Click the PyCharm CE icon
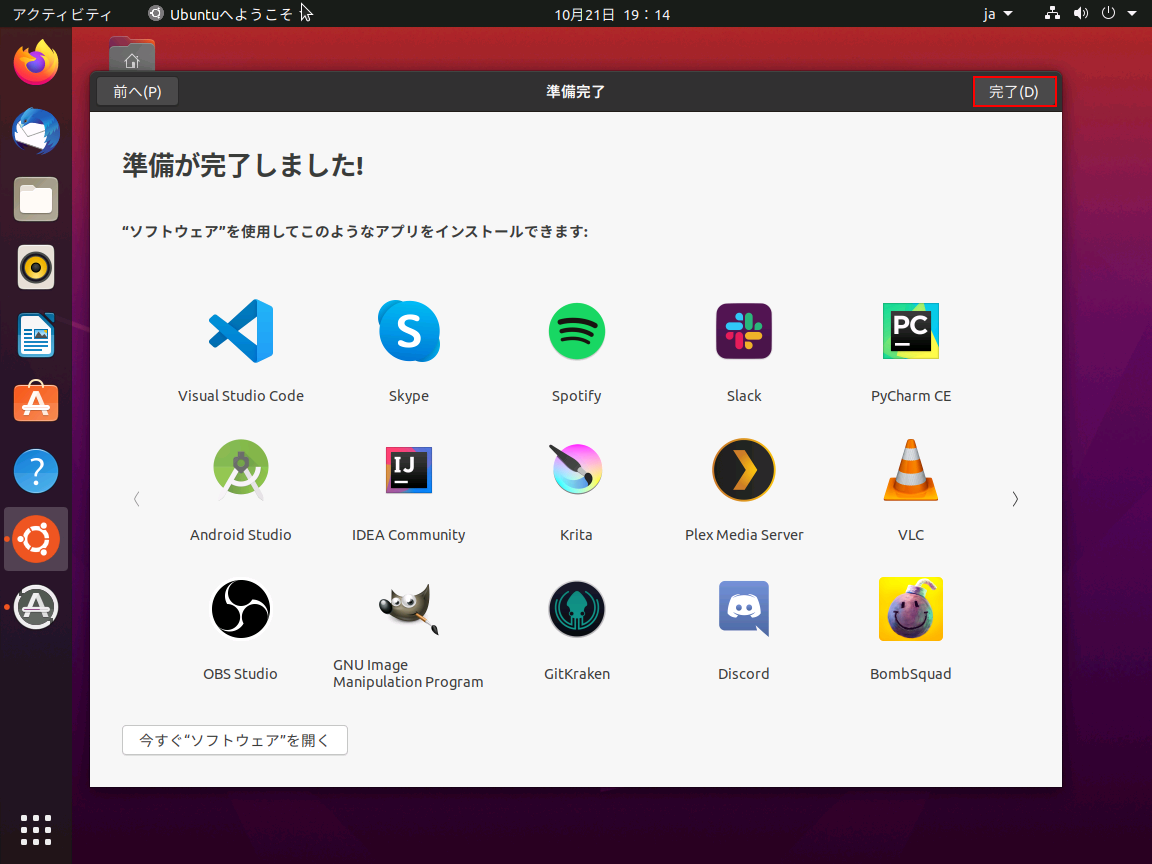The height and width of the screenshot is (864, 1152). point(911,331)
